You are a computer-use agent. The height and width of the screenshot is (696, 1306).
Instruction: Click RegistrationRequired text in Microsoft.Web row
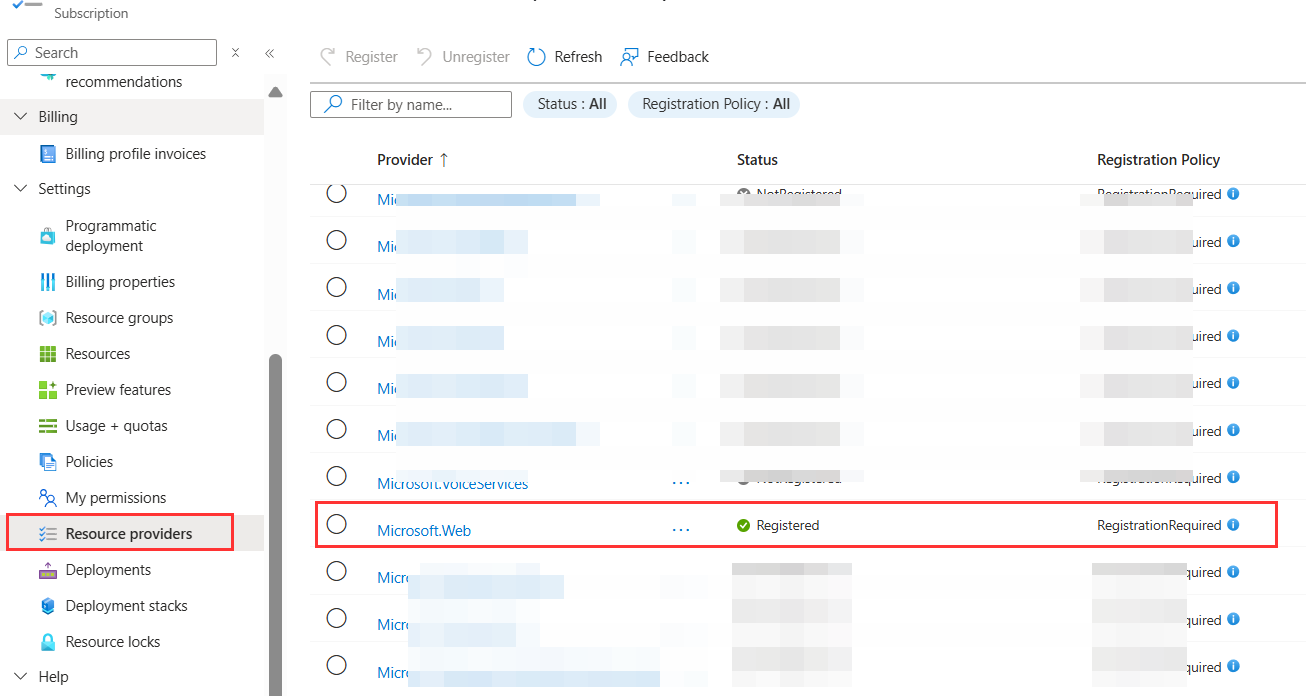(x=1159, y=525)
